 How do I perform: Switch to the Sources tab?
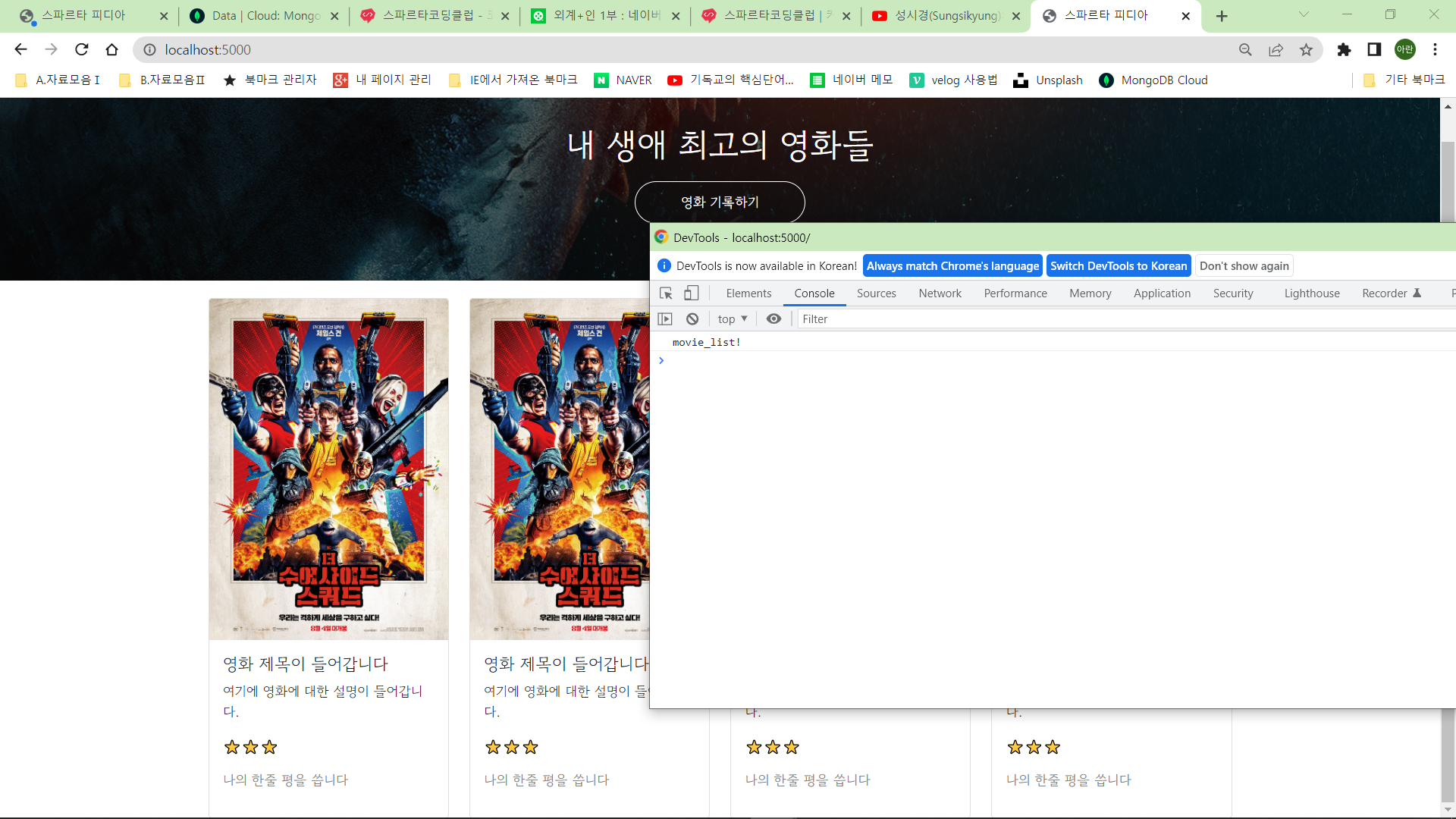[876, 293]
